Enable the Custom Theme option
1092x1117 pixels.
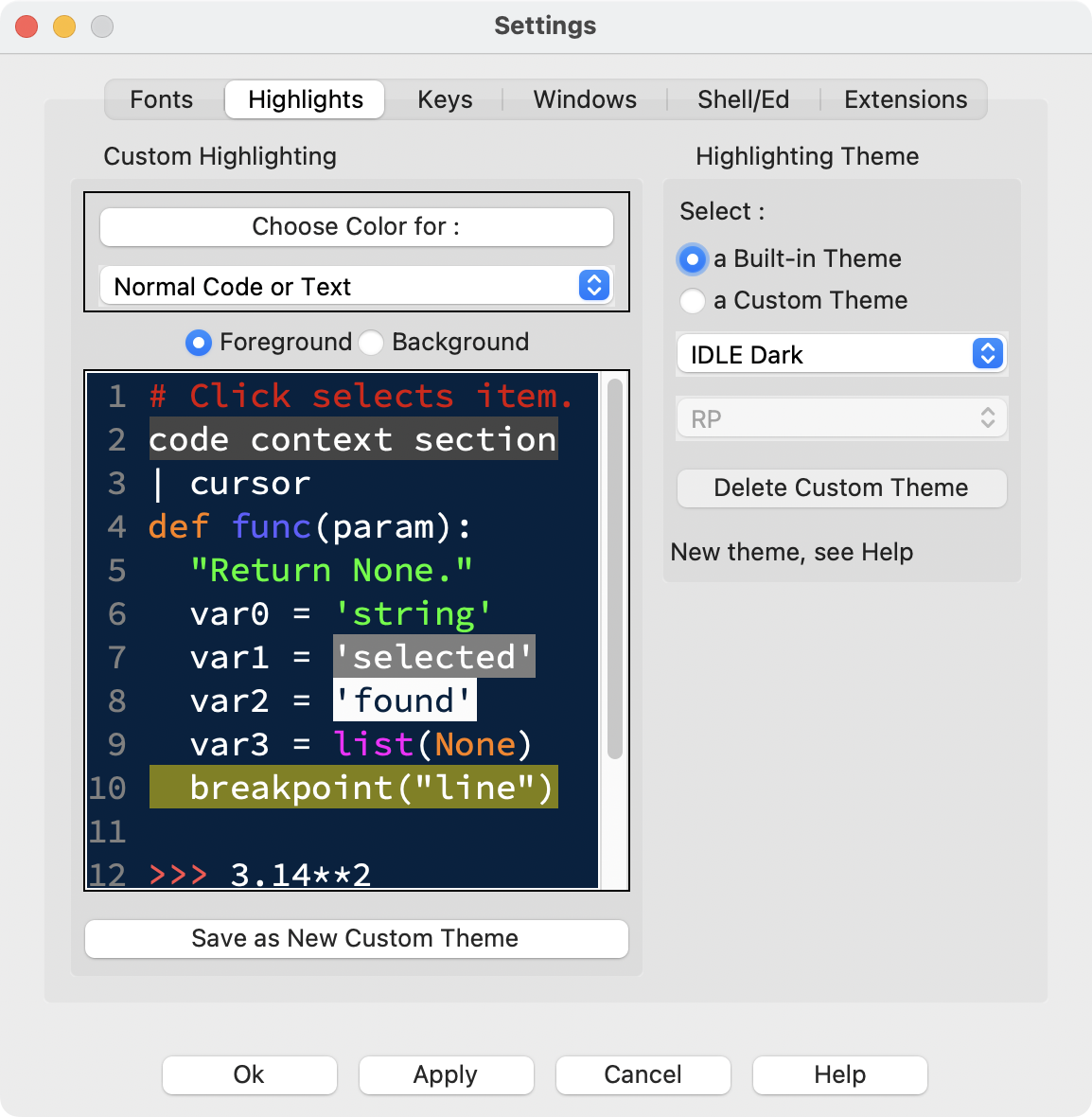693,301
